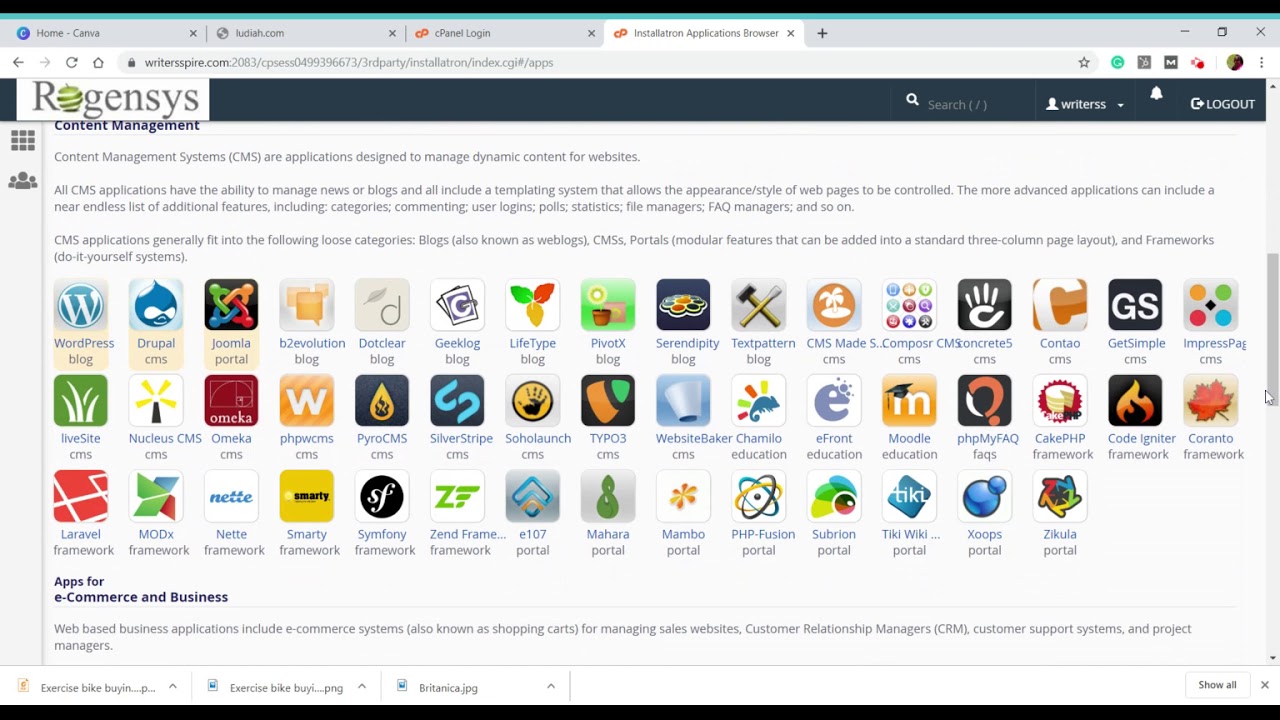Open the browser home page button
The image size is (1280, 720).
pyautogui.click(x=98, y=62)
